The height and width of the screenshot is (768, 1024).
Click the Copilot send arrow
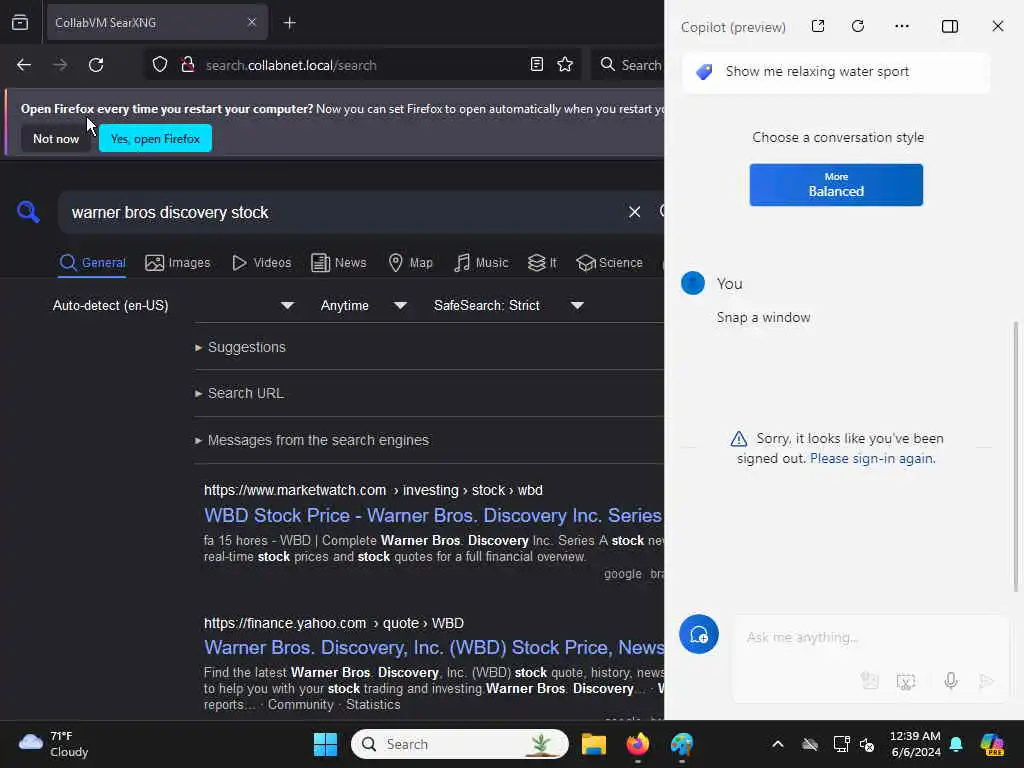click(986, 681)
